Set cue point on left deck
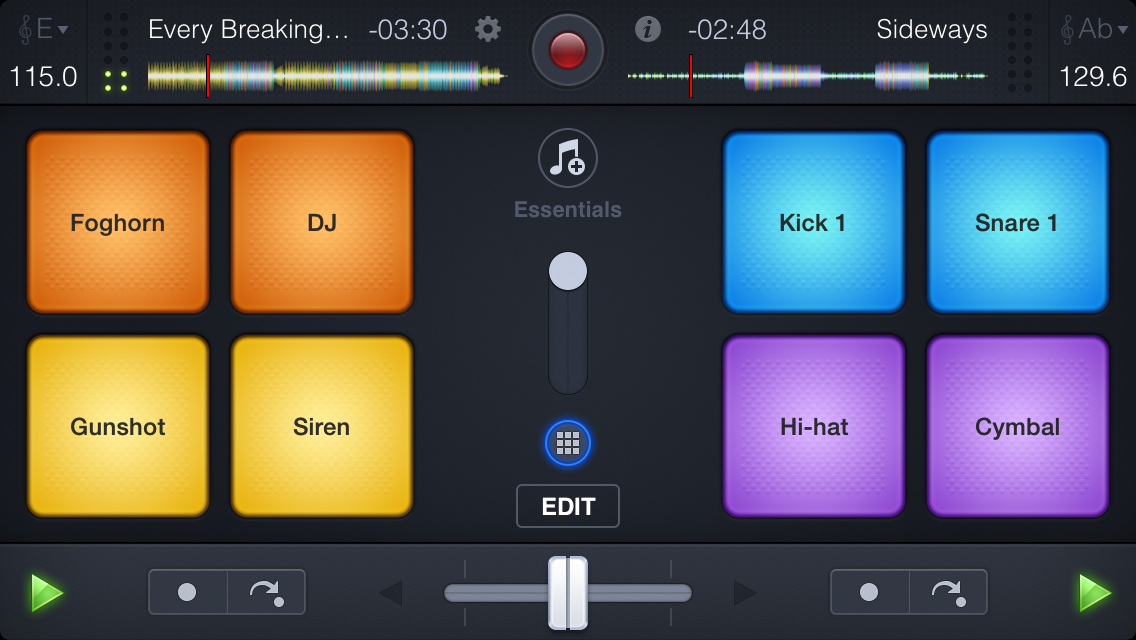The width and height of the screenshot is (1136, 640). [x=188, y=592]
